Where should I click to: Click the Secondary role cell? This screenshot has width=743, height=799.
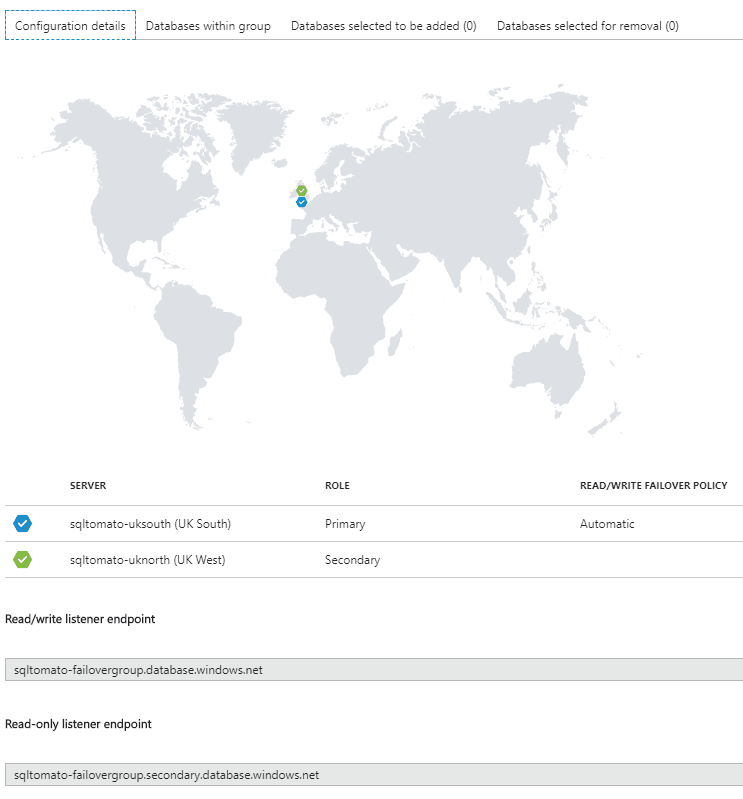point(353,560)
